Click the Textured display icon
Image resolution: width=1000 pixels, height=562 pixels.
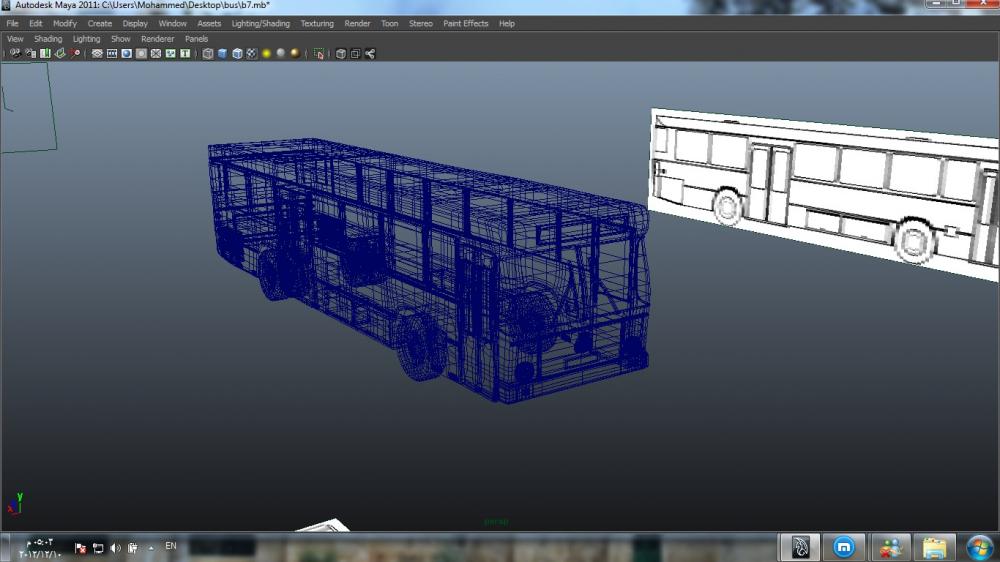(252, 54)
